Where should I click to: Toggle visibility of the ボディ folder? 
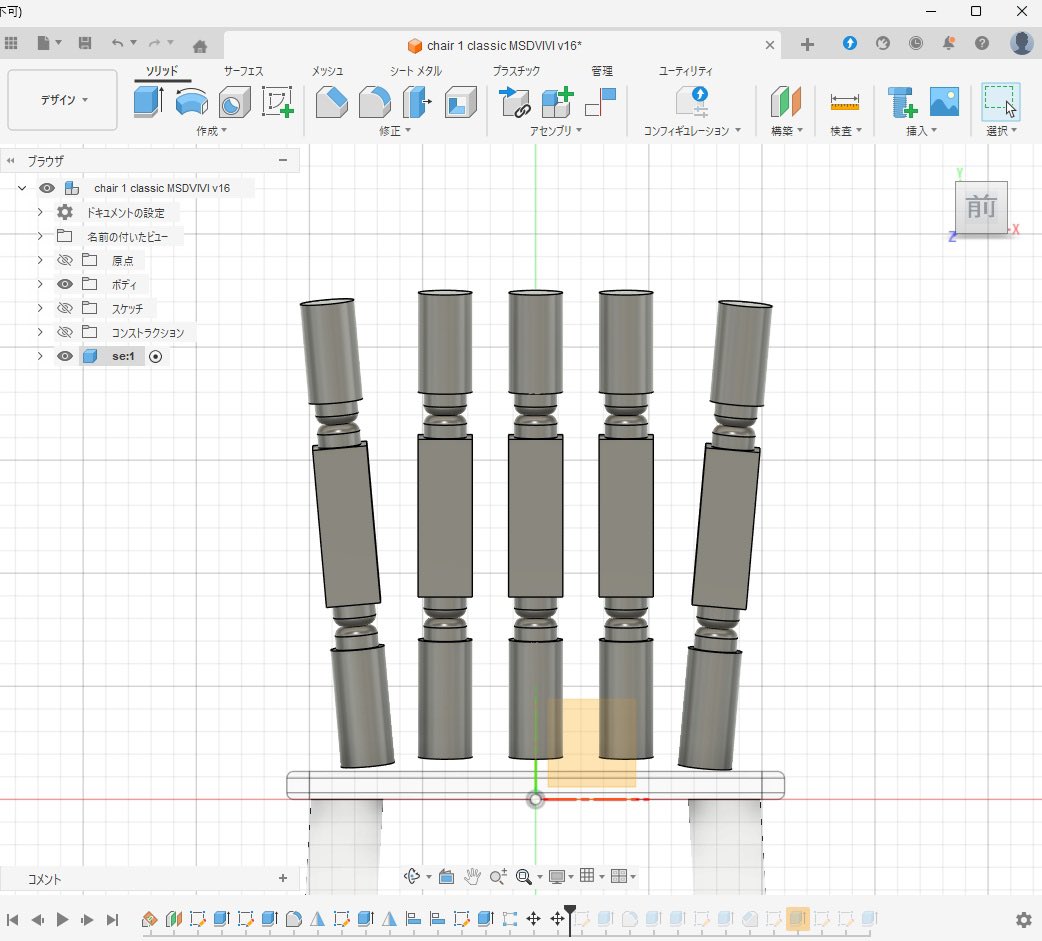[64, 283]
